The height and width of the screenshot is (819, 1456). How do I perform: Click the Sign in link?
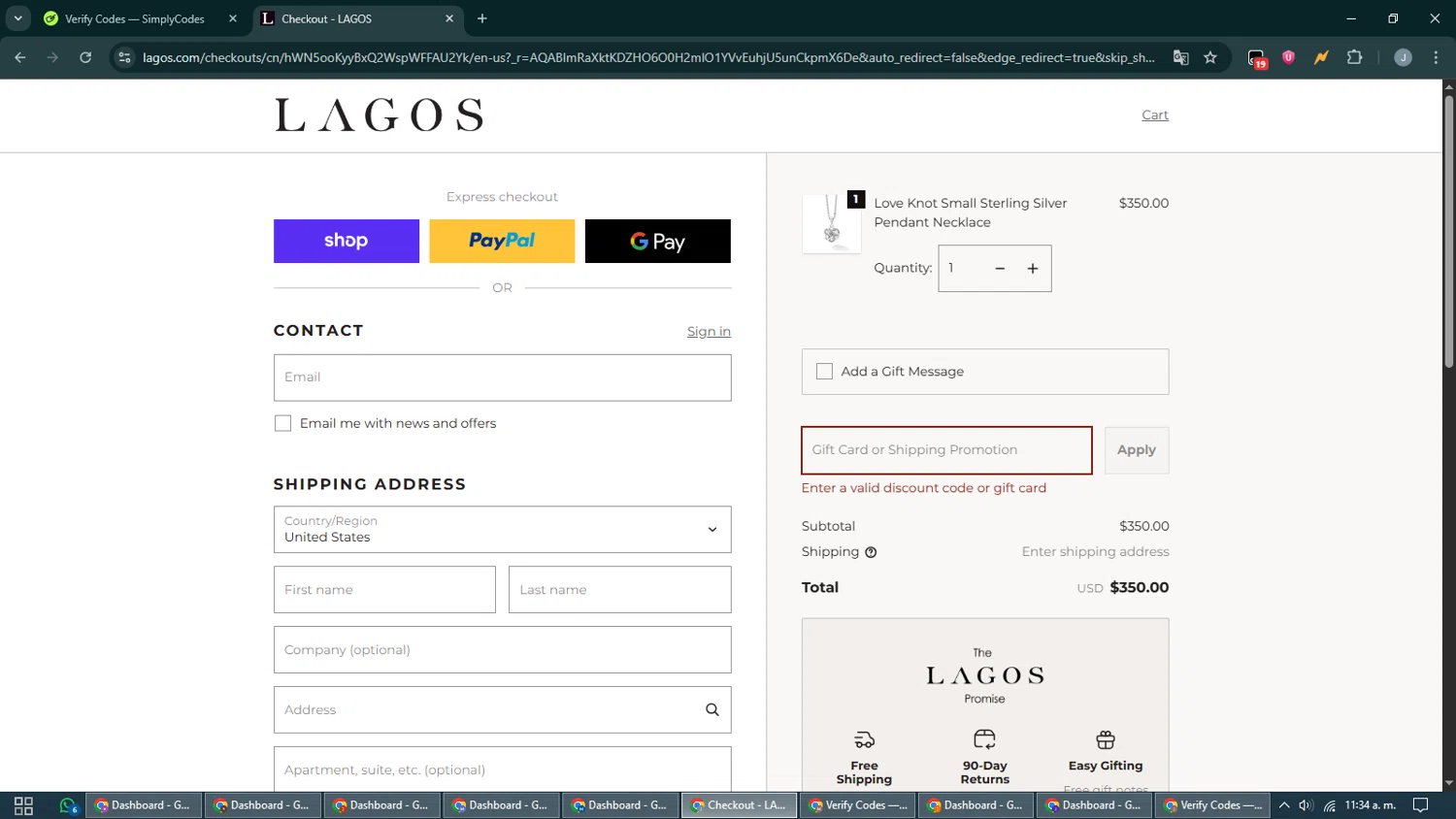pyautogui.click(x=709, y=332)
